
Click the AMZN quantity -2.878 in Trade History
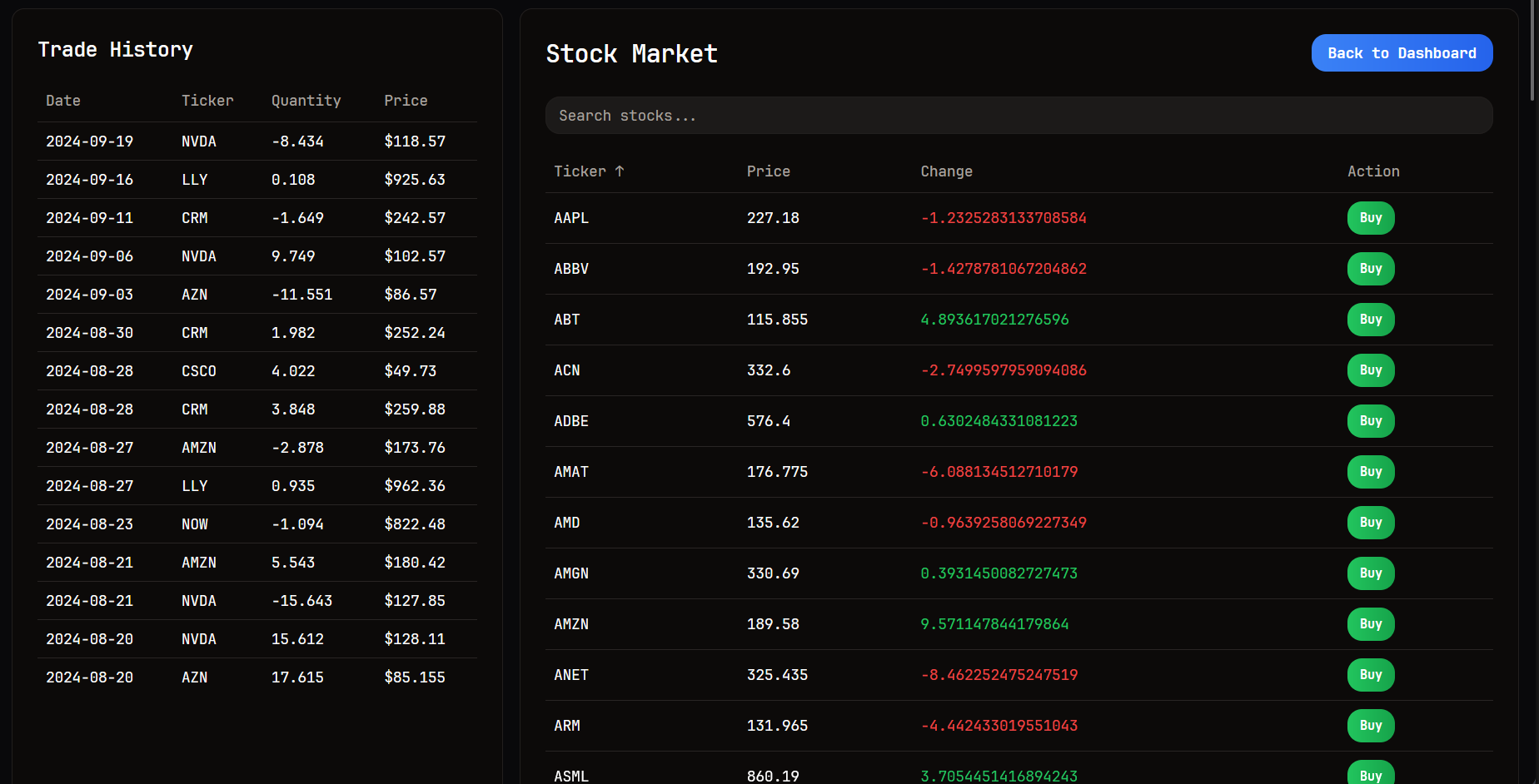tap(297, 448)
